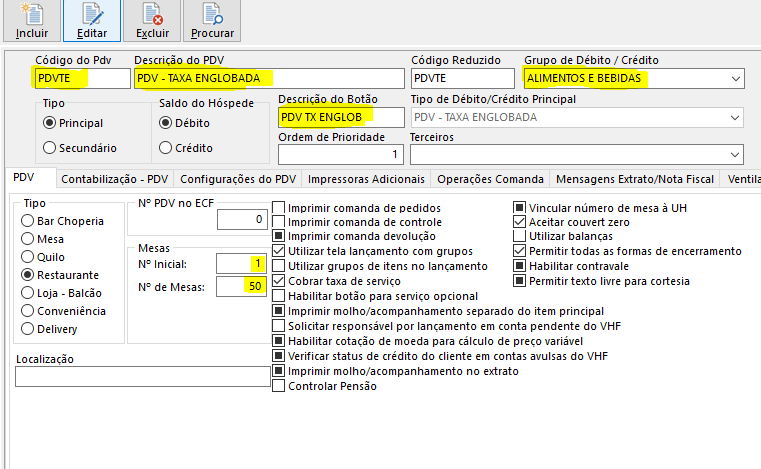The width and height of the screenshot is (761, 469).
Task: Open Mensagens Extrato/Nota Fiscal tab
Action: point(635,179)
